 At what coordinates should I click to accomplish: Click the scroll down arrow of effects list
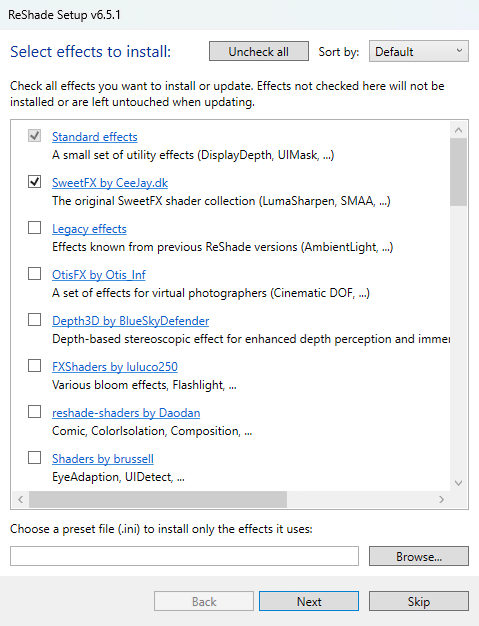459,483
